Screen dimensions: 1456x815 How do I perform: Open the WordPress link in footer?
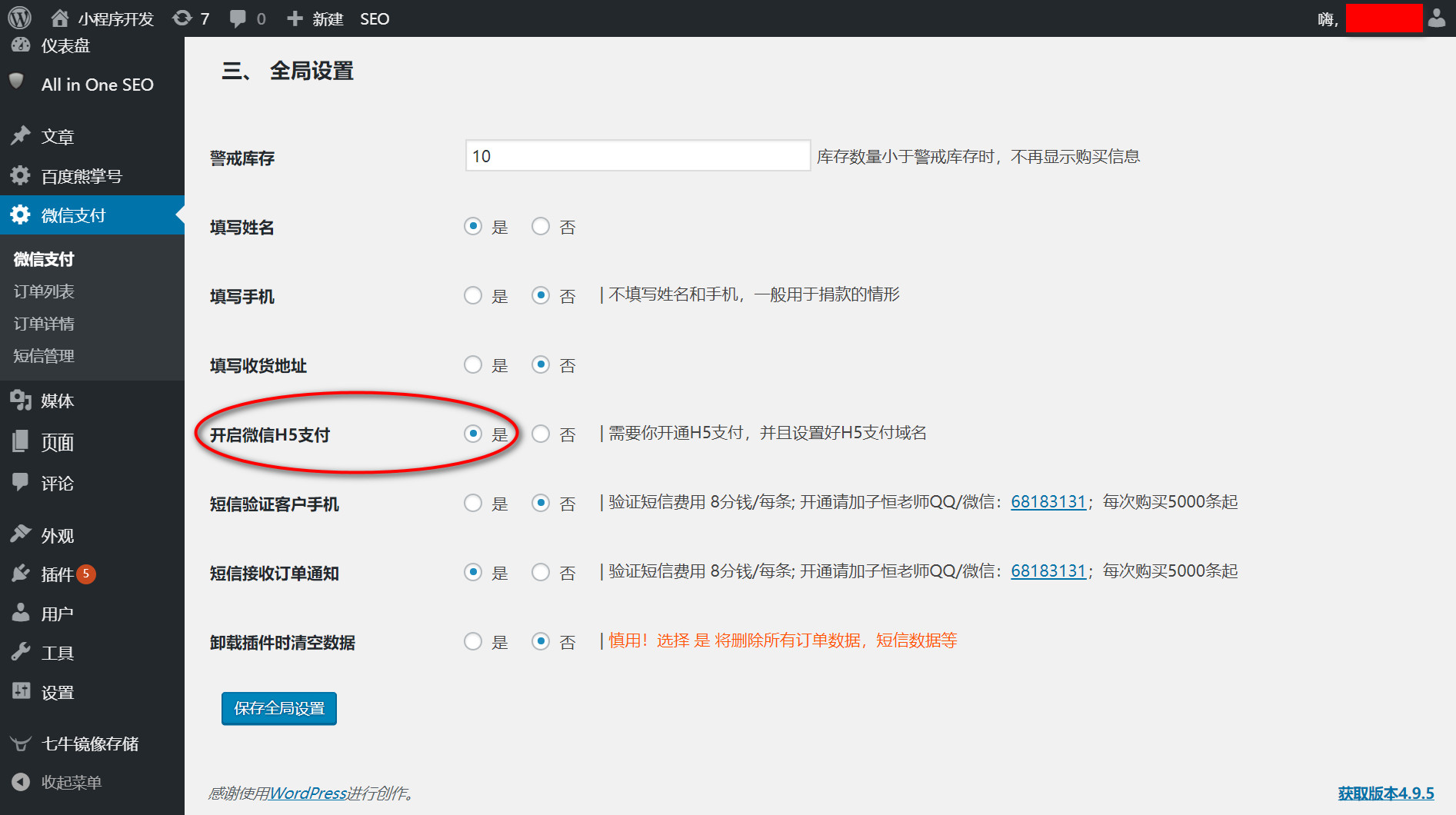point(308,793)
